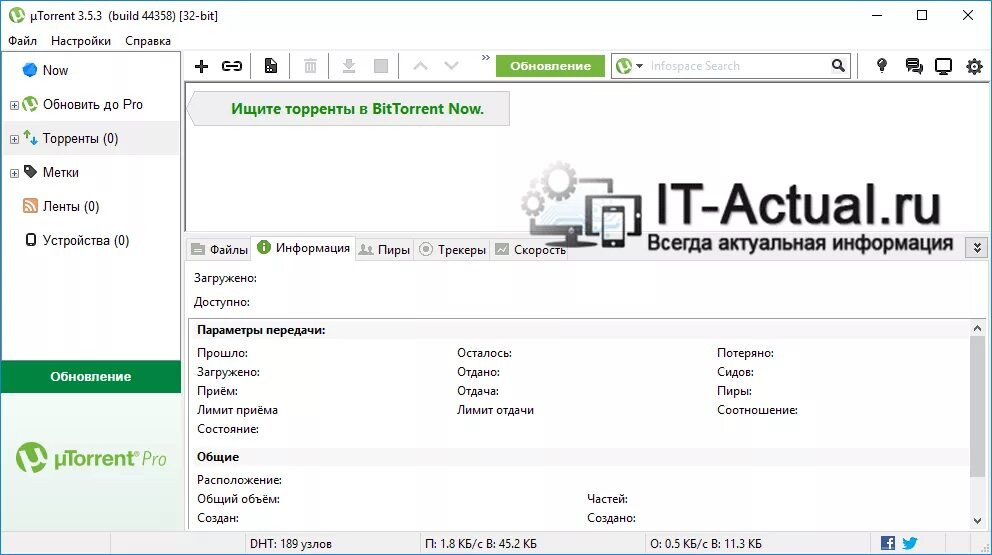Click info pane scrollbar down arrow
This screenshot has width=992, height=555.
click(977, 520)
